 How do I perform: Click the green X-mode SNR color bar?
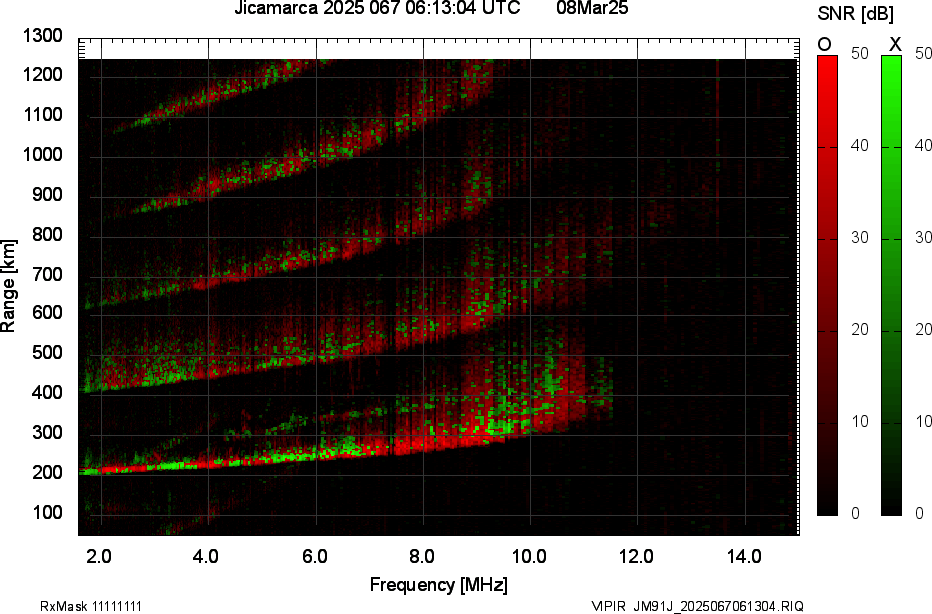[x=891, y=285]
